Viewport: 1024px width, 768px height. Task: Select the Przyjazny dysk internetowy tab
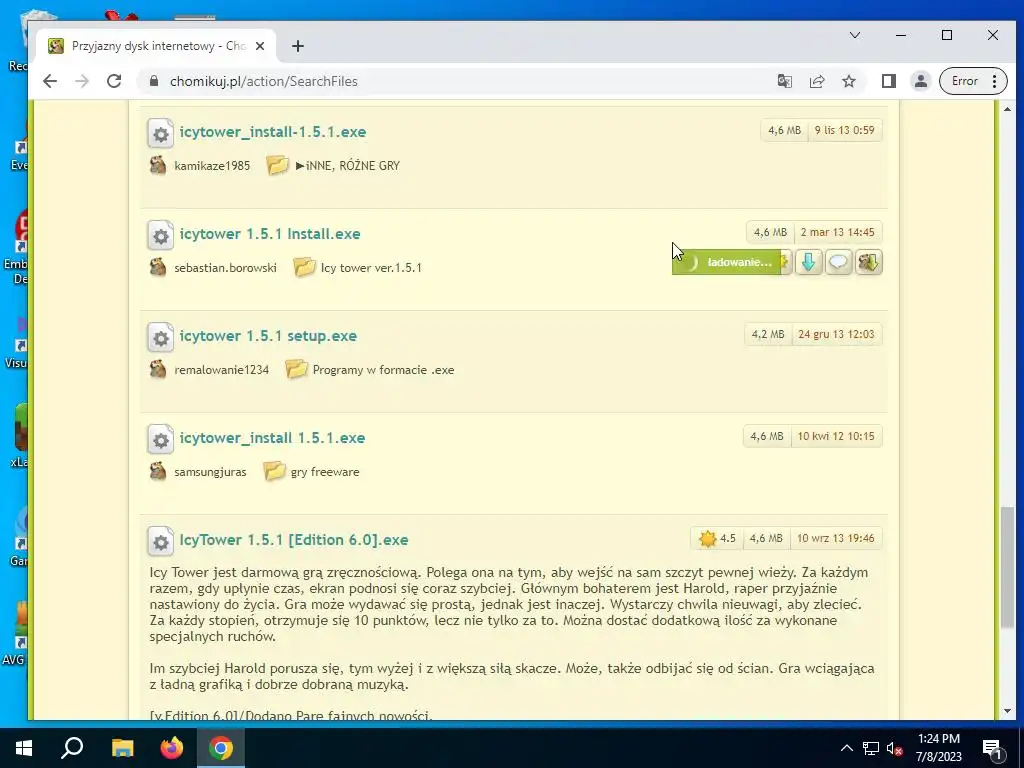click(155, 46)
